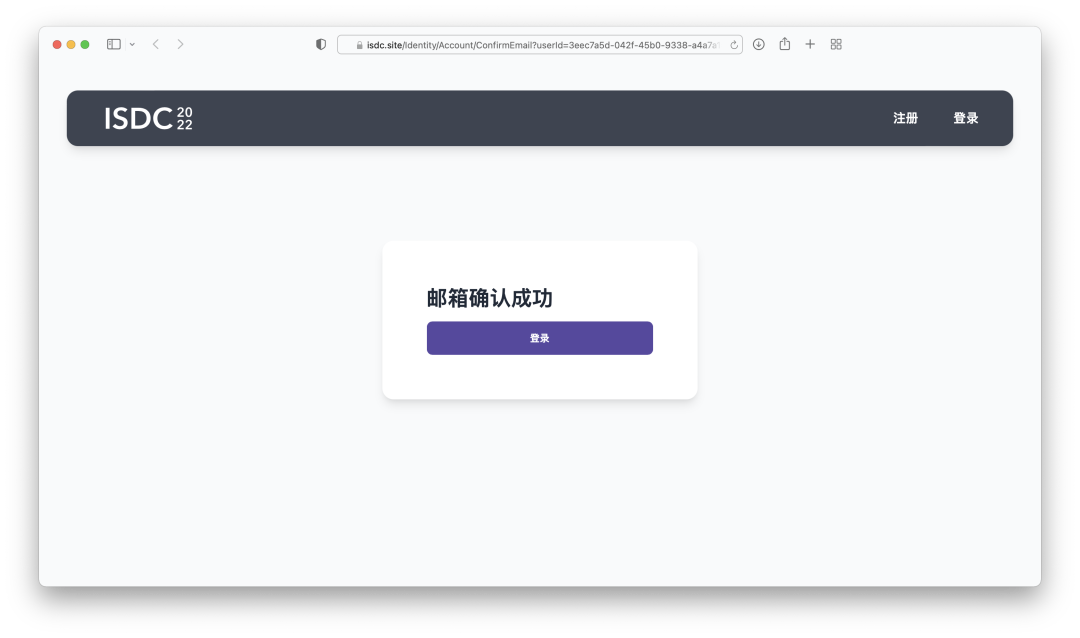The width and height of the screenshot is (1080, 638).
Task: Open the 注册 link in navigation bar
Action: tap(905, 118)
